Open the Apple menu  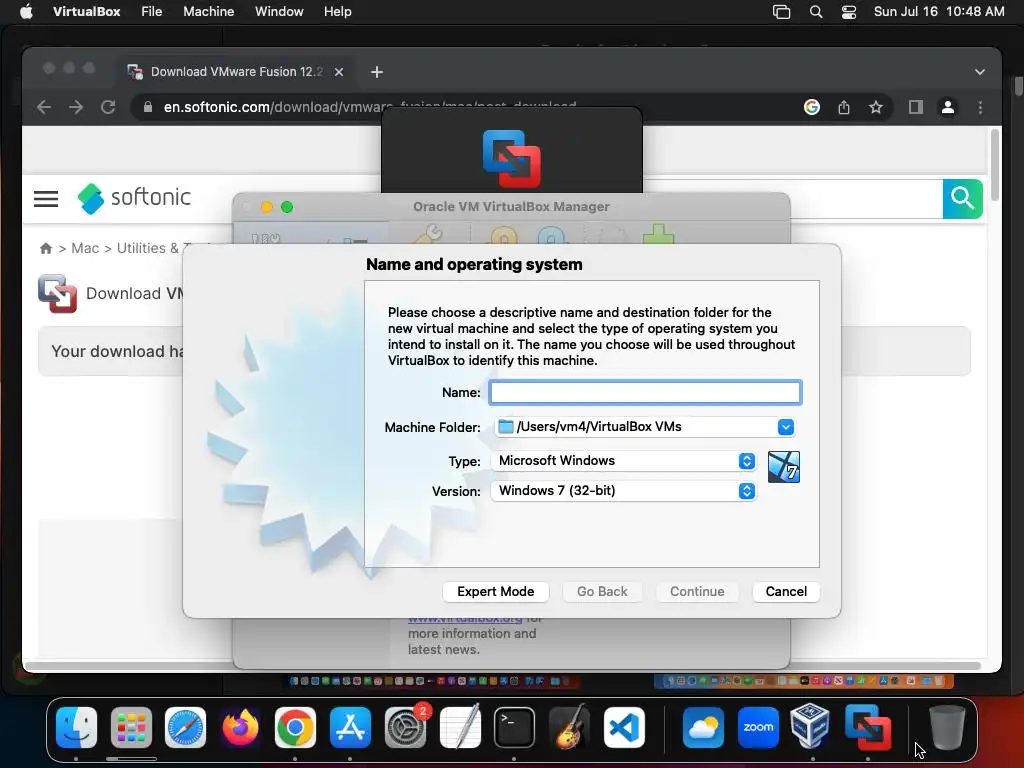point(26,12)
